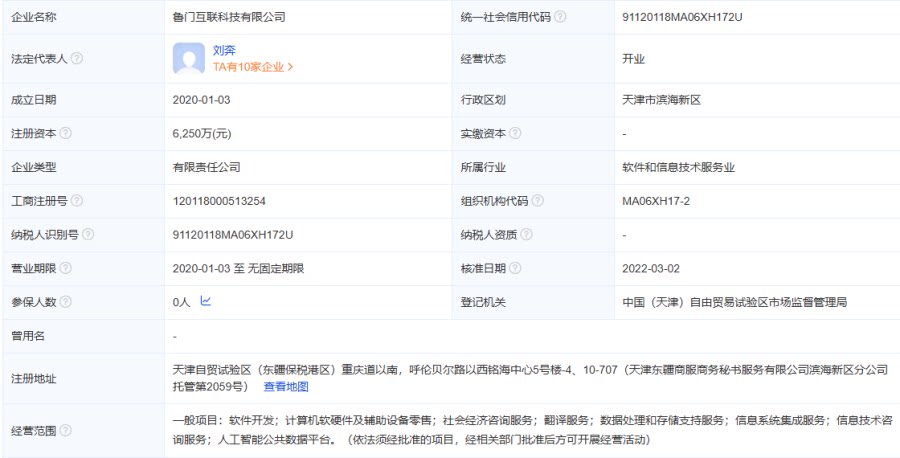Click registered capital 6,250万(元)
Screen dimensions: 900x458
(x=202, y=134)
